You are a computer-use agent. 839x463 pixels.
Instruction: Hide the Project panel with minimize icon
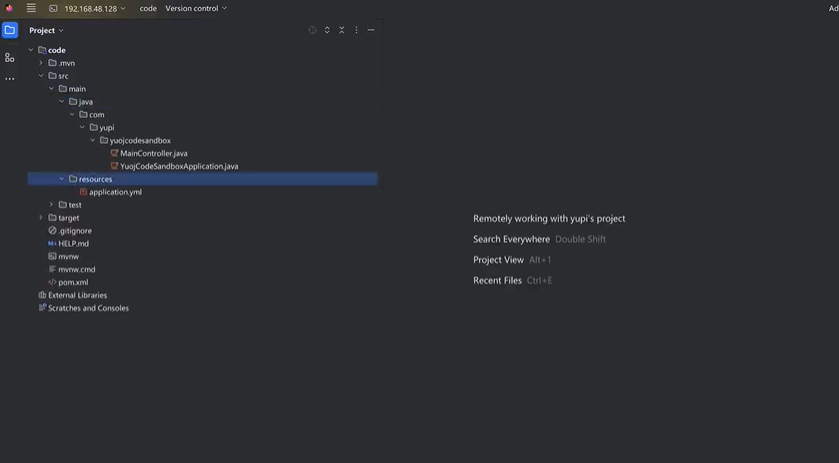(x=371, y=30)
